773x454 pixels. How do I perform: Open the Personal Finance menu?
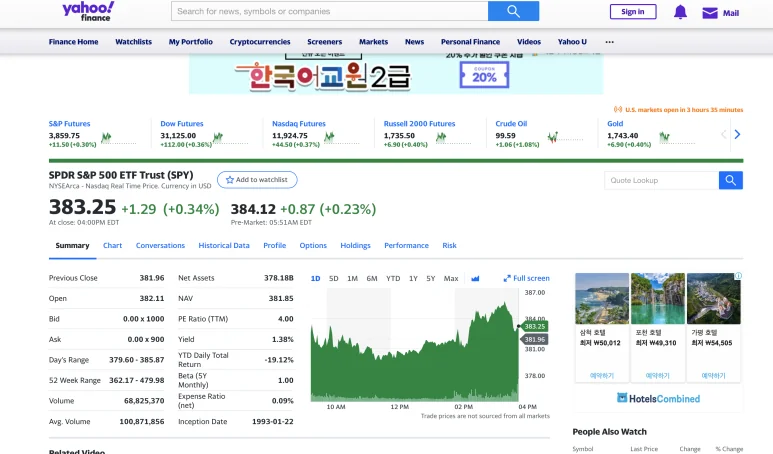click(470, 42)
